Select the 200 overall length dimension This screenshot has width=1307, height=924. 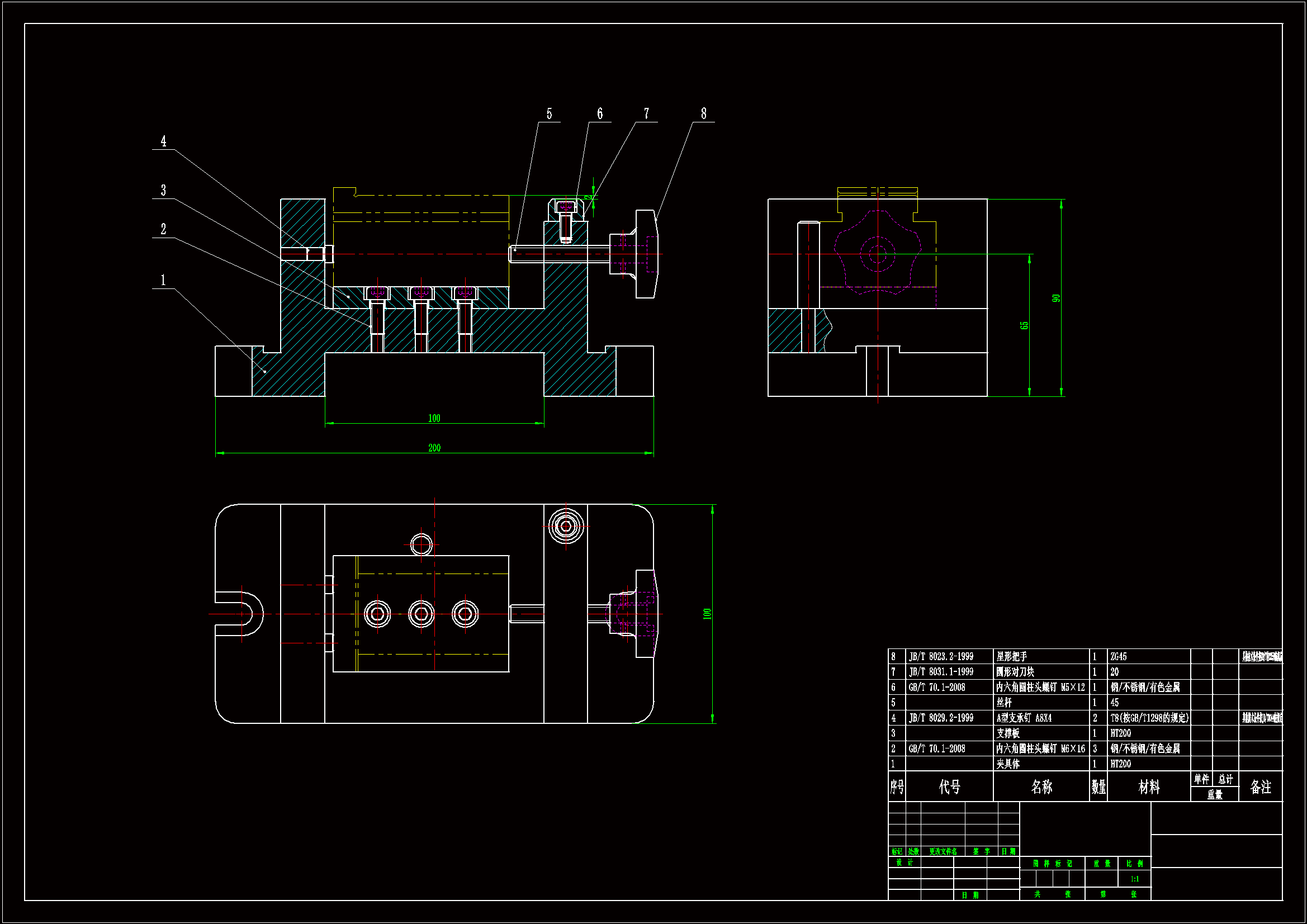click(434, 448)
